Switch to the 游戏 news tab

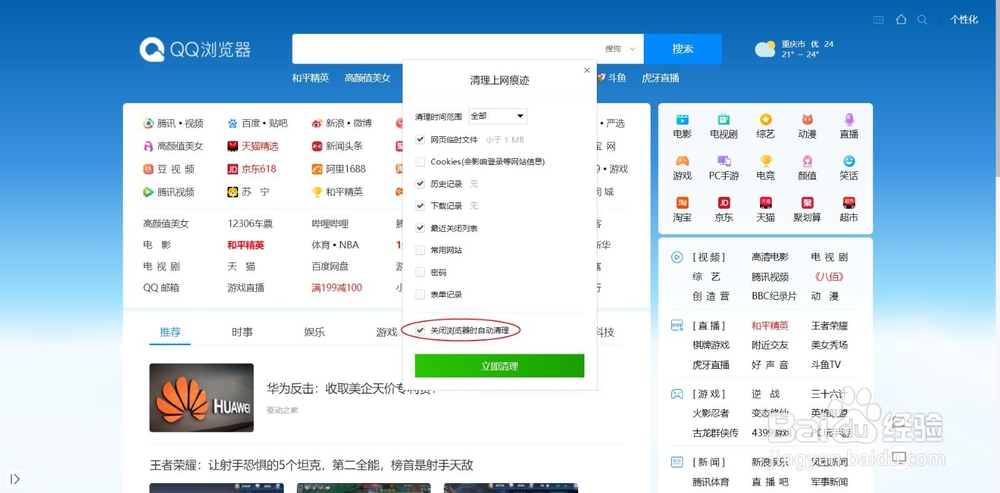tap(387, 332)
